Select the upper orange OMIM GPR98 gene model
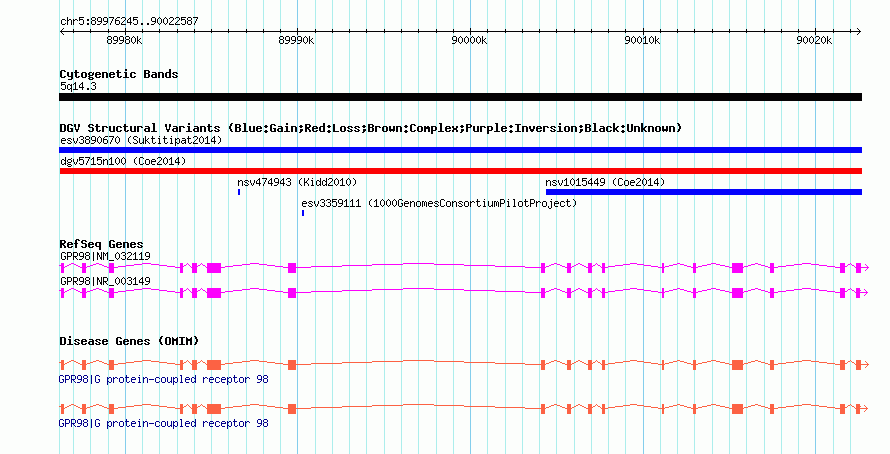890x454 pixels. (464, 364)
